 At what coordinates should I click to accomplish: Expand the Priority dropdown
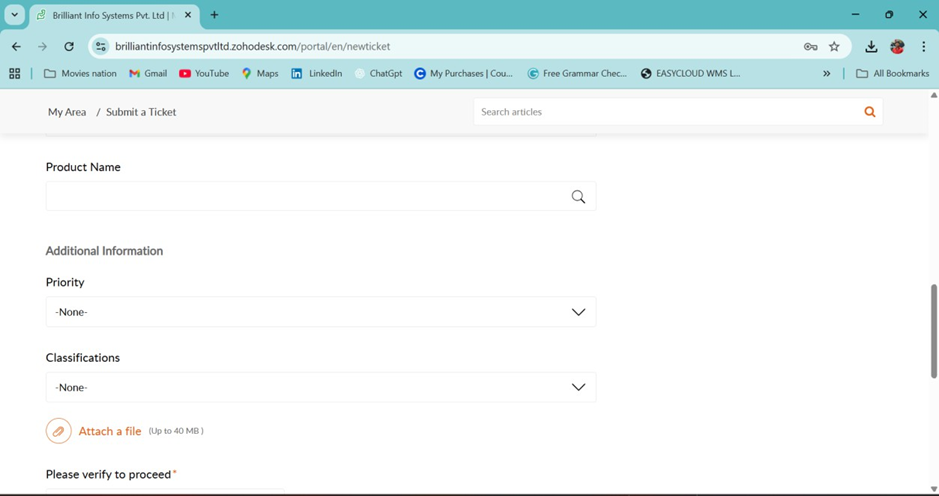pos(320,312)
